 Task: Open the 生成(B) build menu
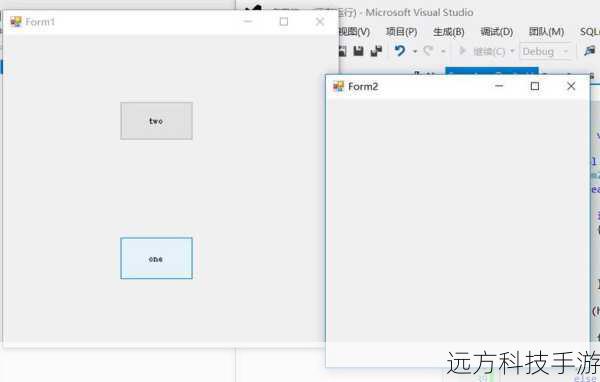coord(448,32)
